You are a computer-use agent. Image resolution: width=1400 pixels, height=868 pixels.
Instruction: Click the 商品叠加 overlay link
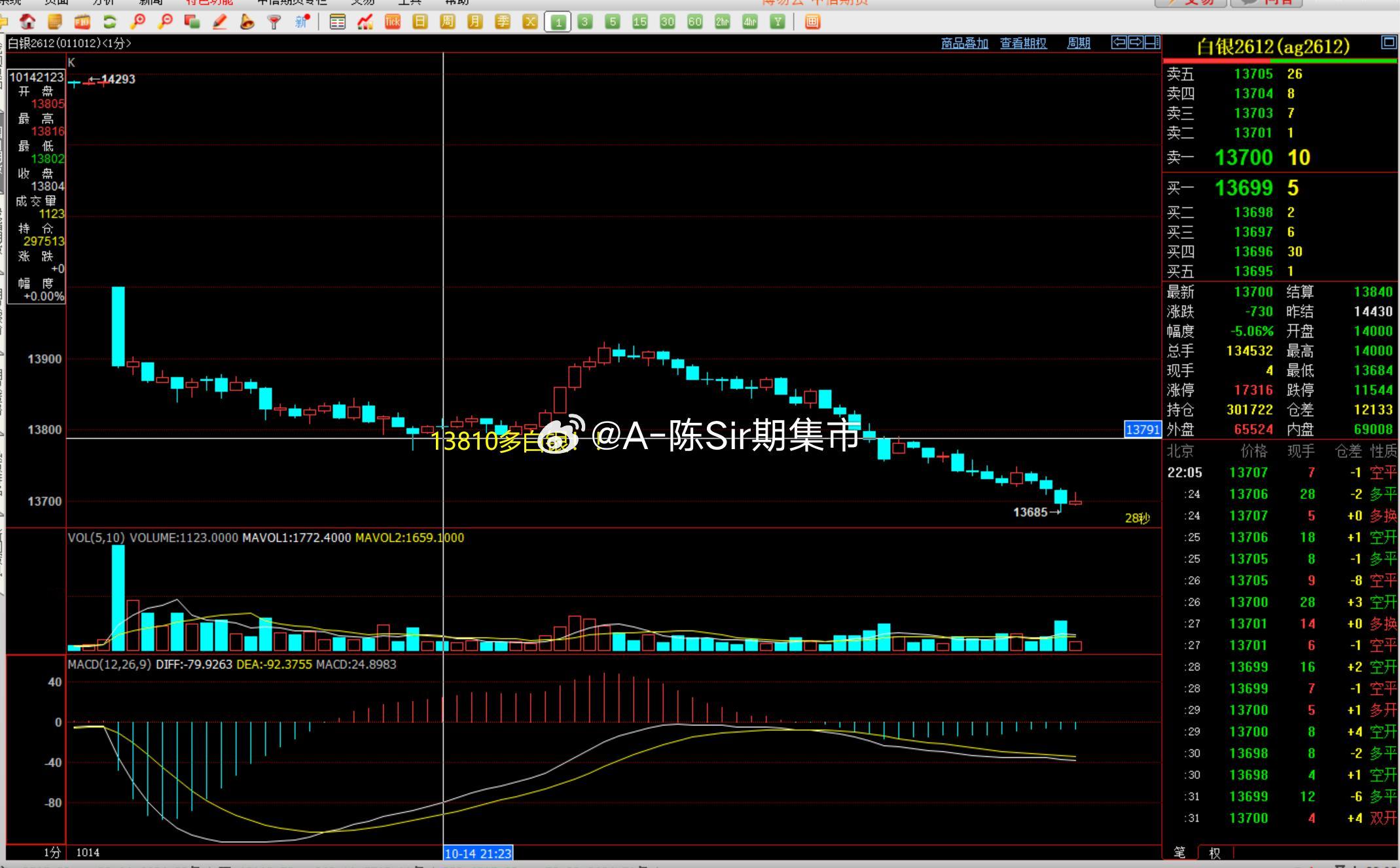pos(965,43)
